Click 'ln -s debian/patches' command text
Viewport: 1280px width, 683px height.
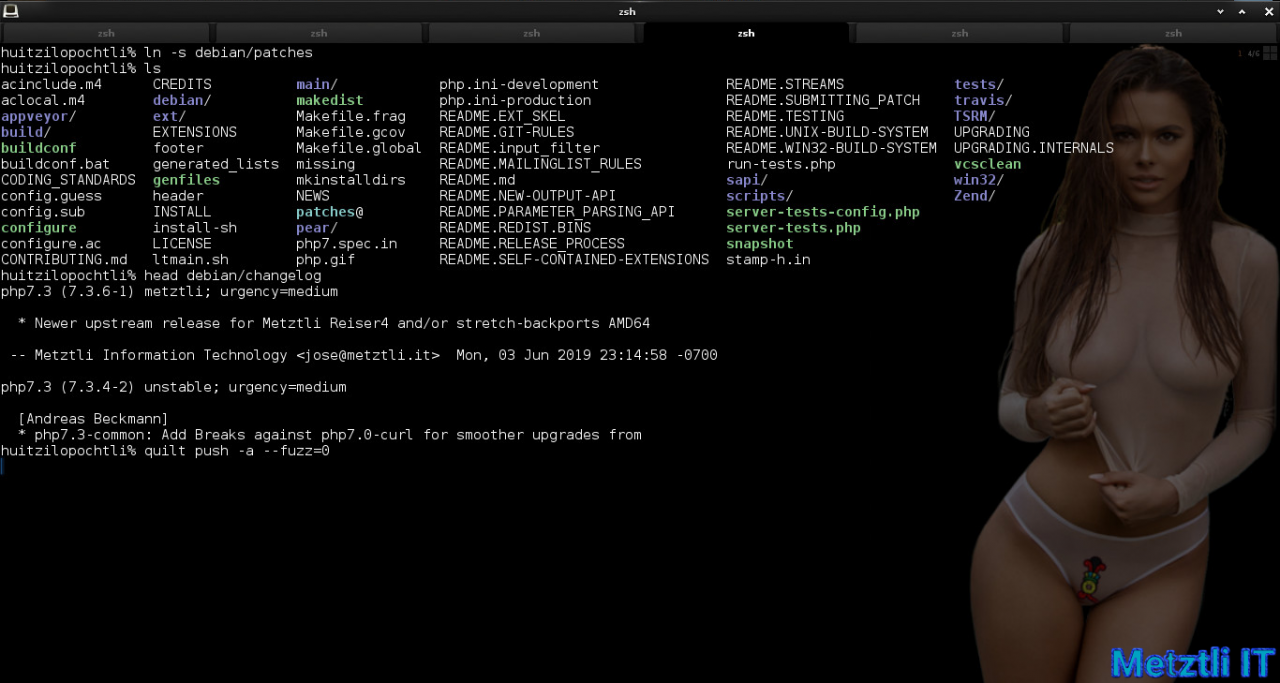point(228,52)
